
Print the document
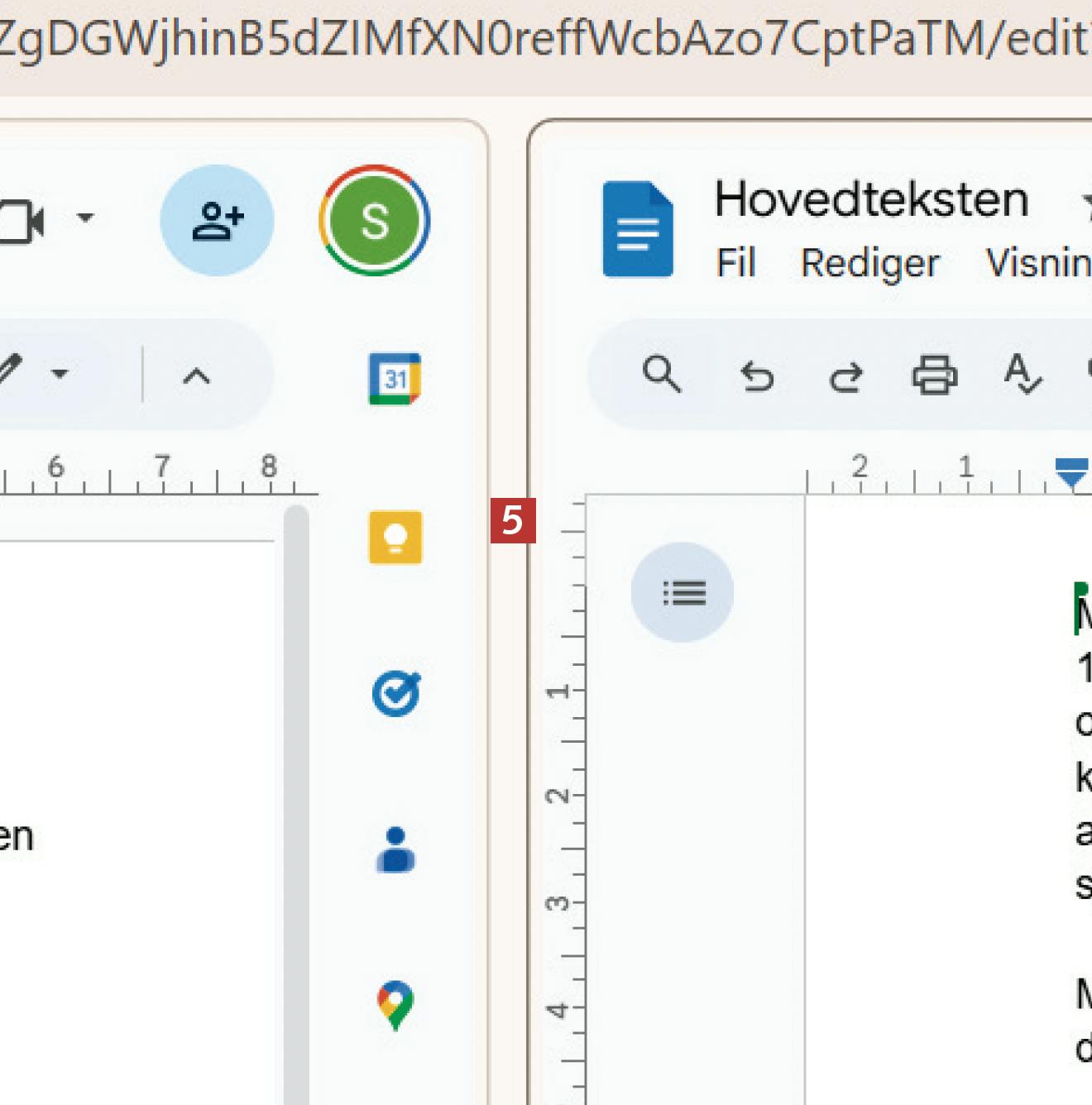pos(934,376)
